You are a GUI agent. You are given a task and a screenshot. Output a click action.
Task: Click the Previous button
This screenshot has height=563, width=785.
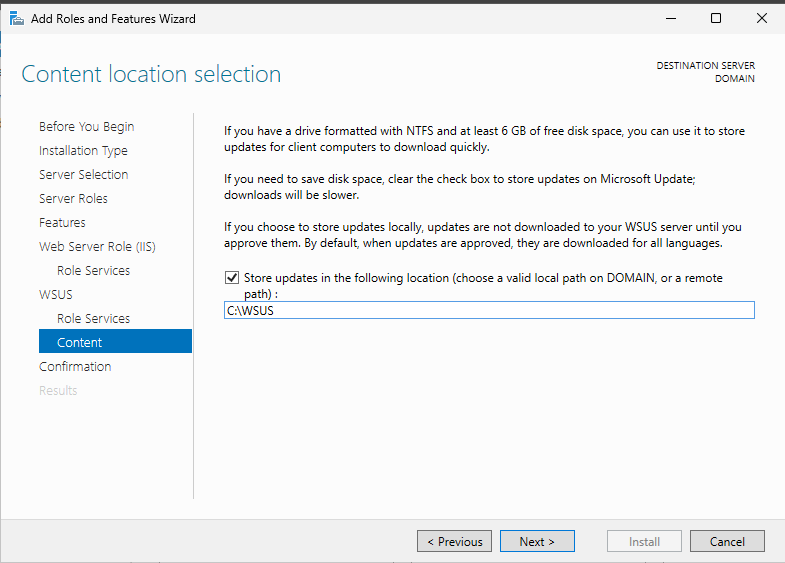coord(454,542)
